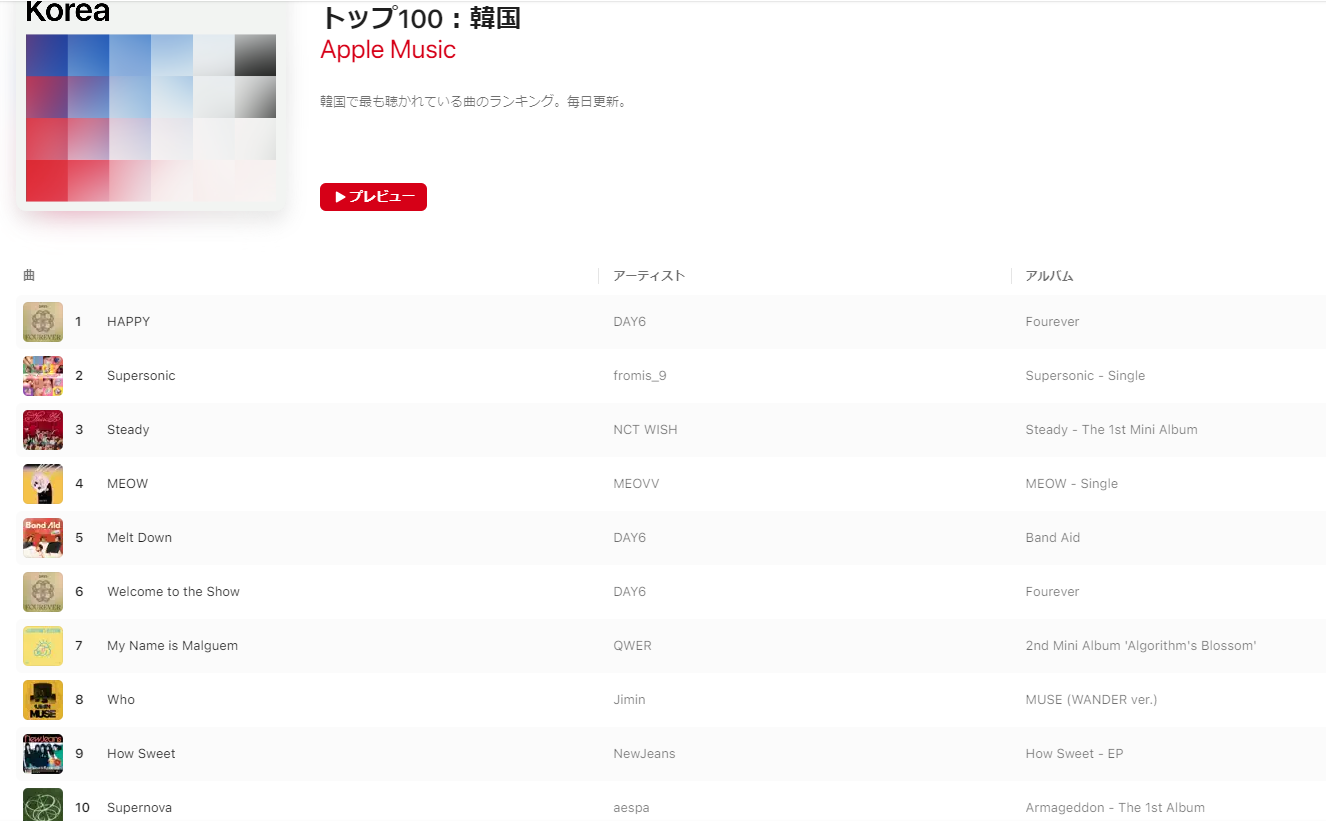Open artist DAY6 in Welcome to the Show row

pyautogui.click(x=629, y=592)
